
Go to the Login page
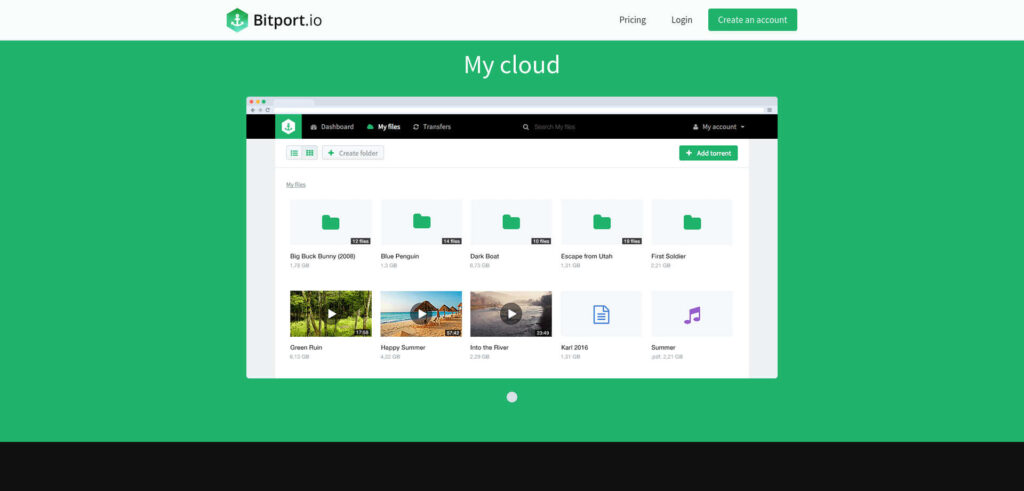[681, 20]
